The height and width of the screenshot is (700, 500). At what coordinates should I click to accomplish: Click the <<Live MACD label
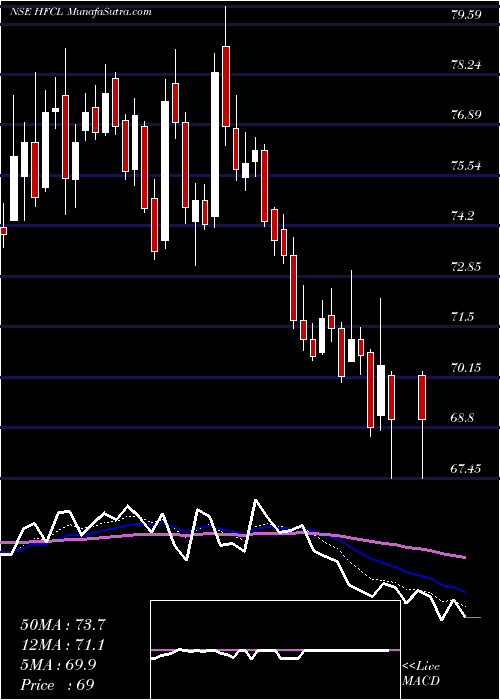tap(421, 674)
